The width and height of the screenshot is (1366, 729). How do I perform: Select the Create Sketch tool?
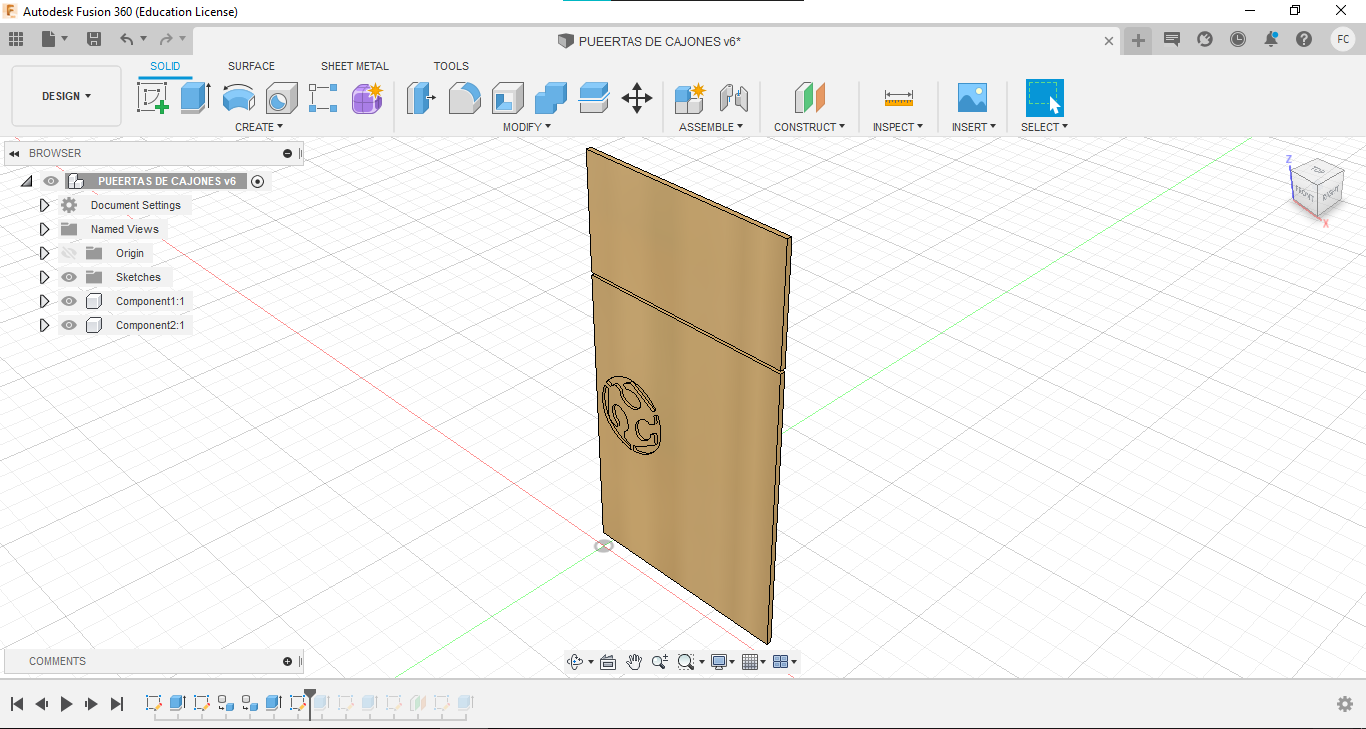pos(152,98)
